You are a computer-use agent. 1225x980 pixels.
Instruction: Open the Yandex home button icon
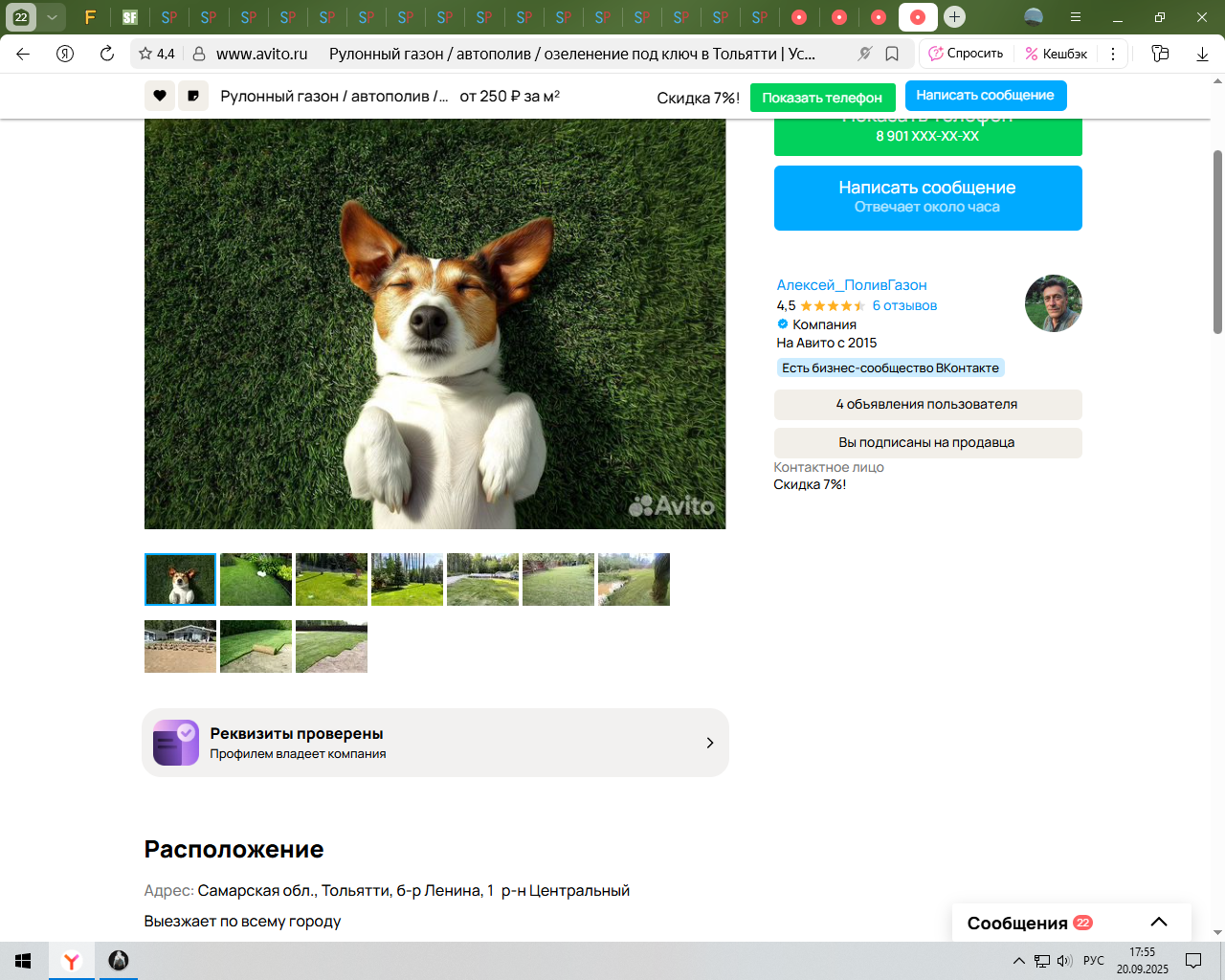(x=65, y=54)
